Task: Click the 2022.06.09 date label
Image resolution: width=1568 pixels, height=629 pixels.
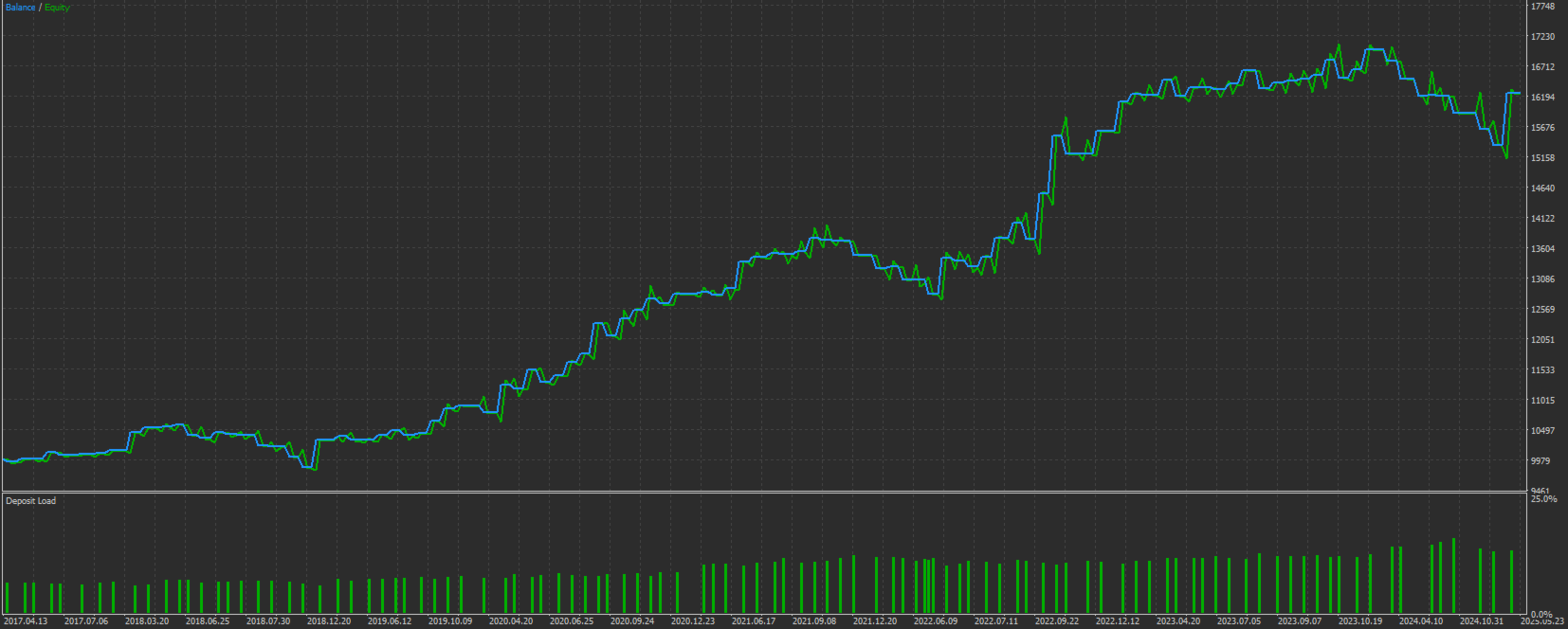Action: click(936, 621)
